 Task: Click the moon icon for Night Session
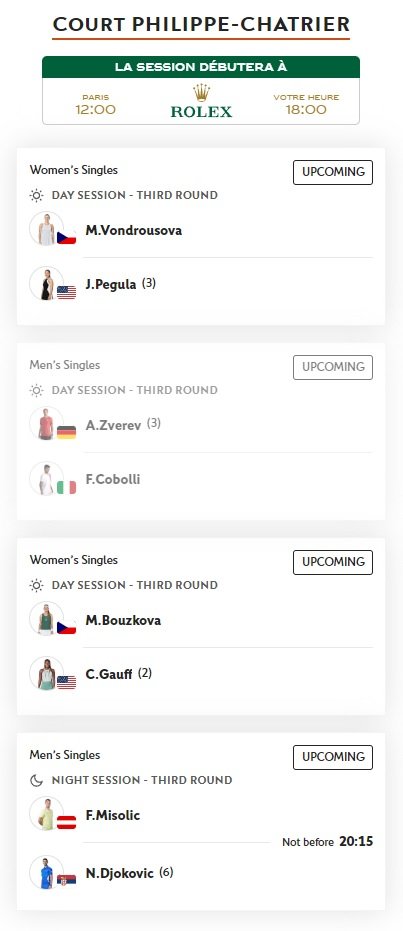37,780
